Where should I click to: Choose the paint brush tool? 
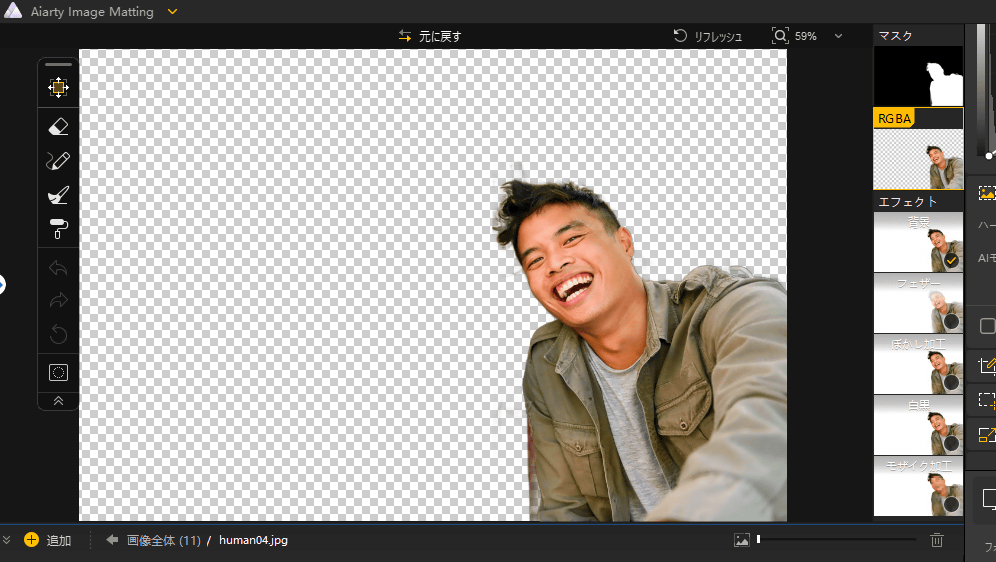(58, 196)
